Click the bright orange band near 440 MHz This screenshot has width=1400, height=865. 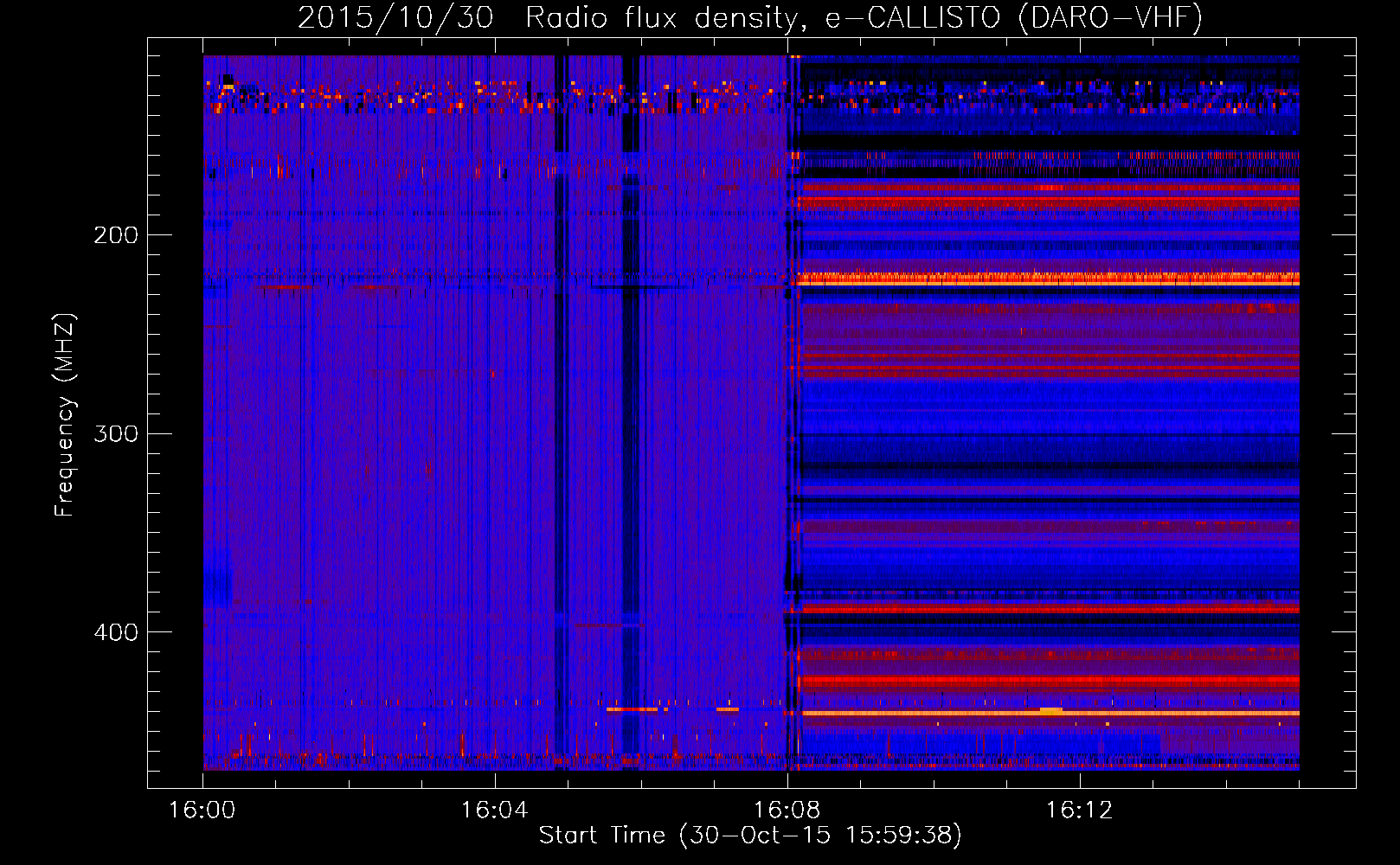tap(1050, 713)
